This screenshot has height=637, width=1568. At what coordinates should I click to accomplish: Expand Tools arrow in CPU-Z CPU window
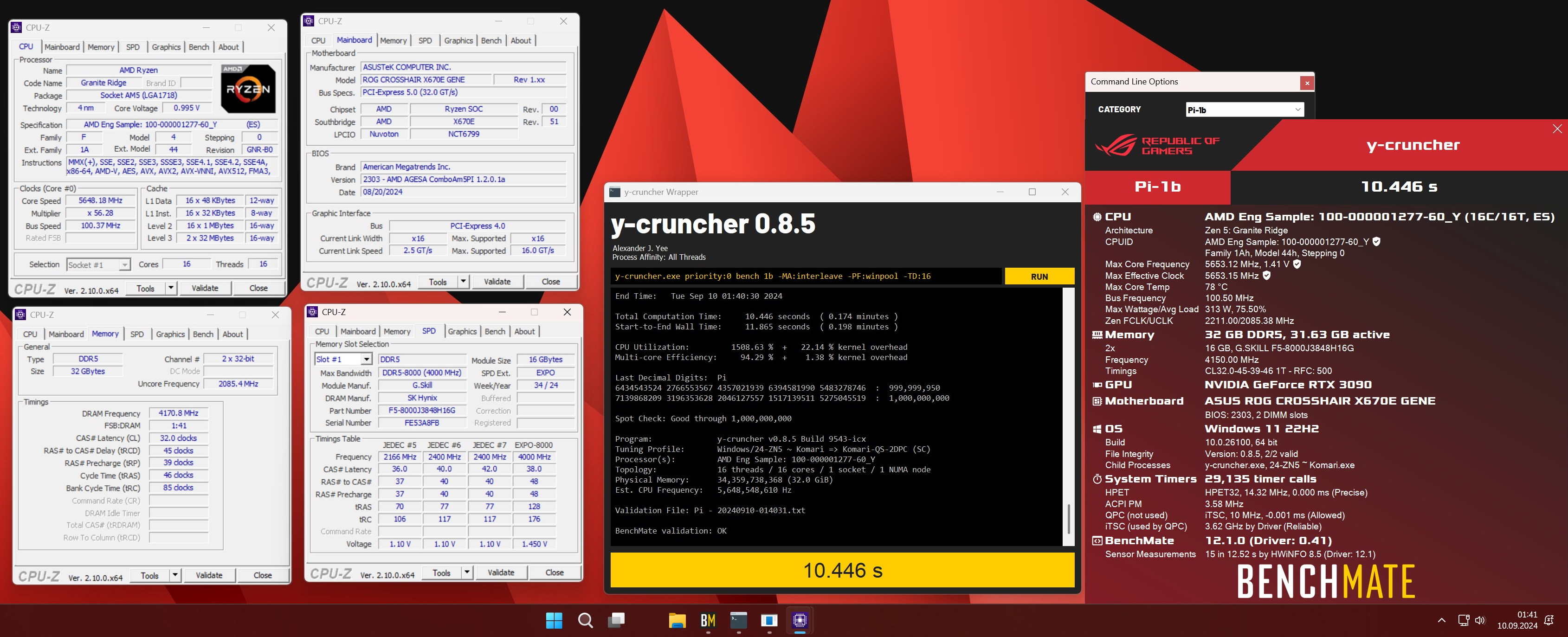click(171, 288)
